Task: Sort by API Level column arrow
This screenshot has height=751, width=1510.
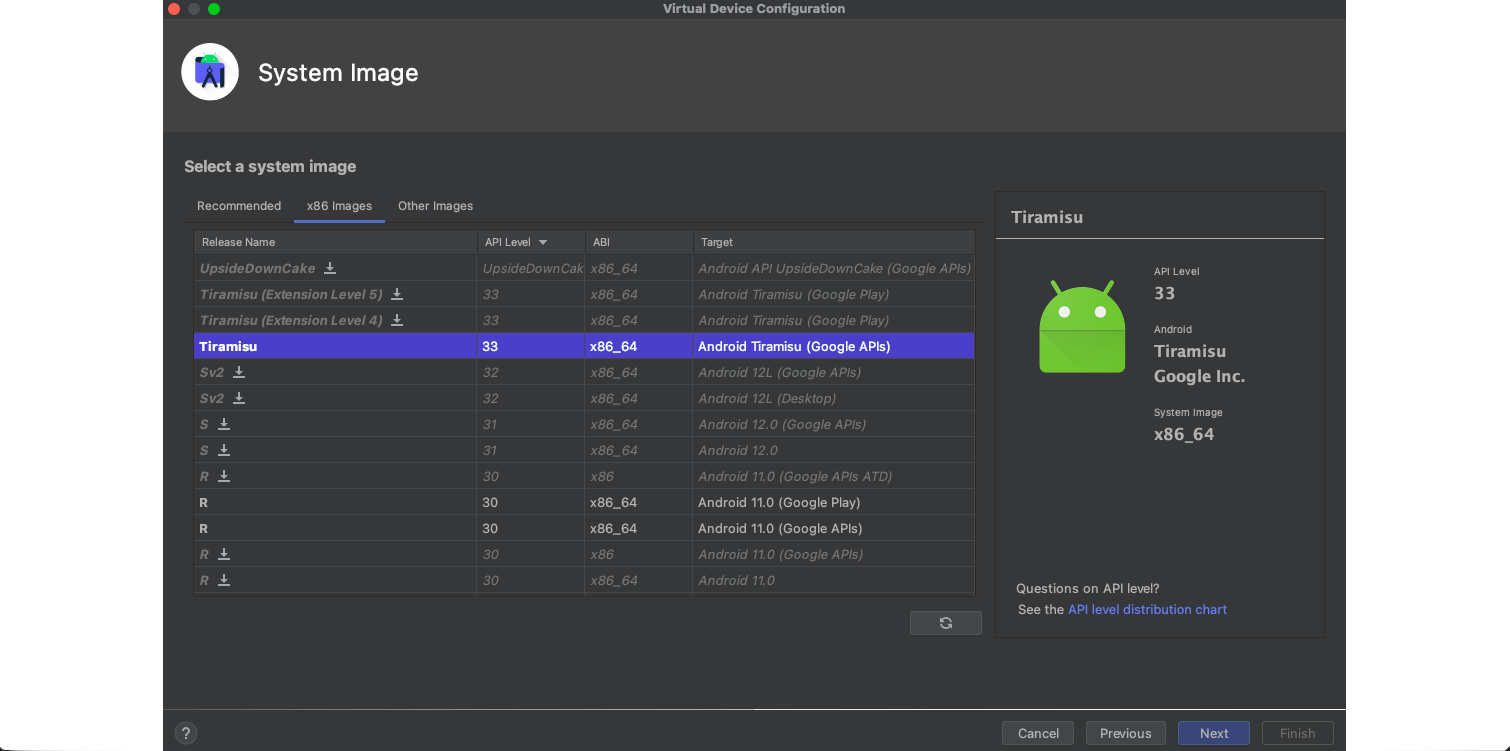Action: (x=543, y=242)
